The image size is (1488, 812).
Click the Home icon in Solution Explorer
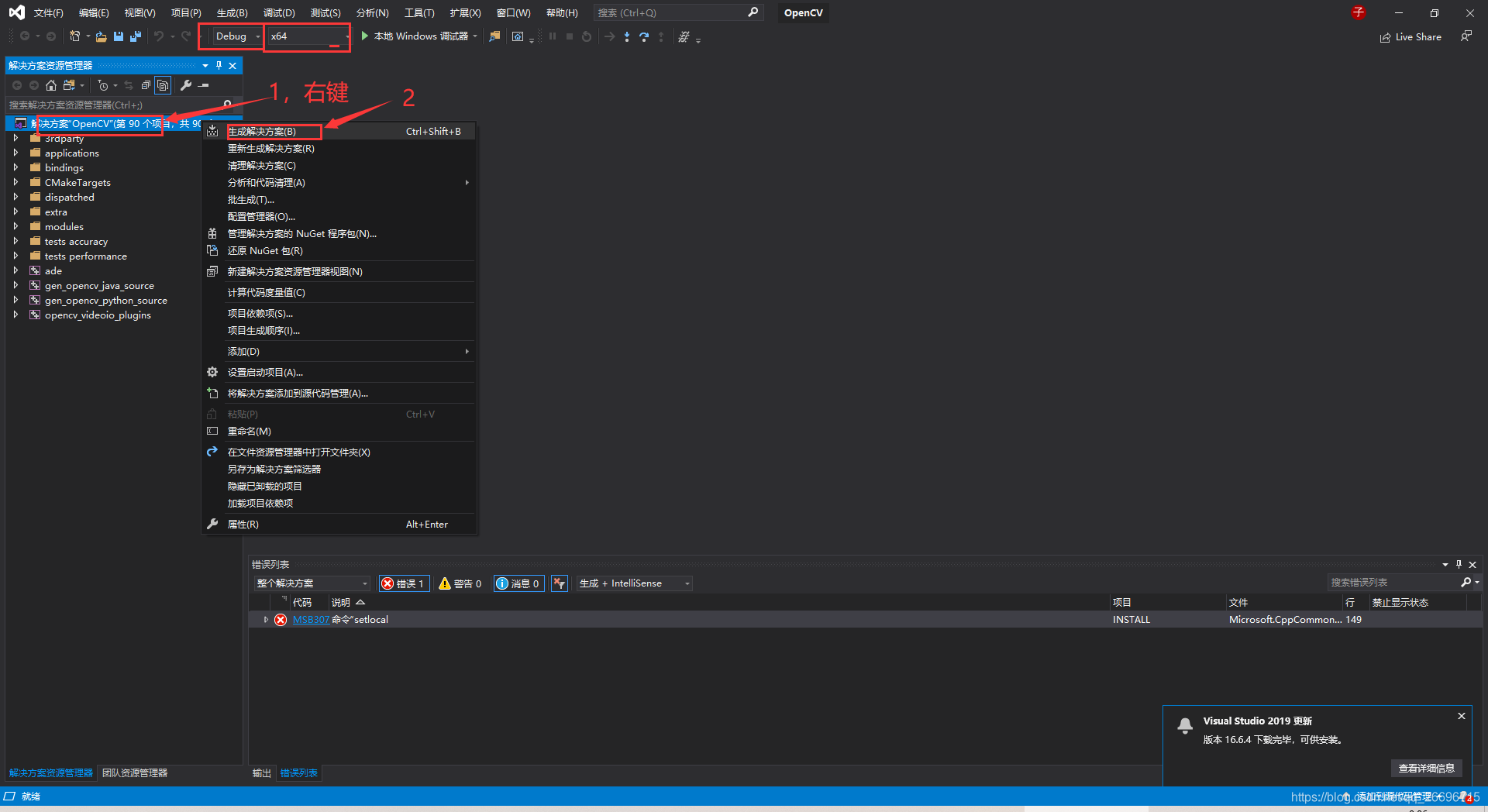click(x=51, y=85)
